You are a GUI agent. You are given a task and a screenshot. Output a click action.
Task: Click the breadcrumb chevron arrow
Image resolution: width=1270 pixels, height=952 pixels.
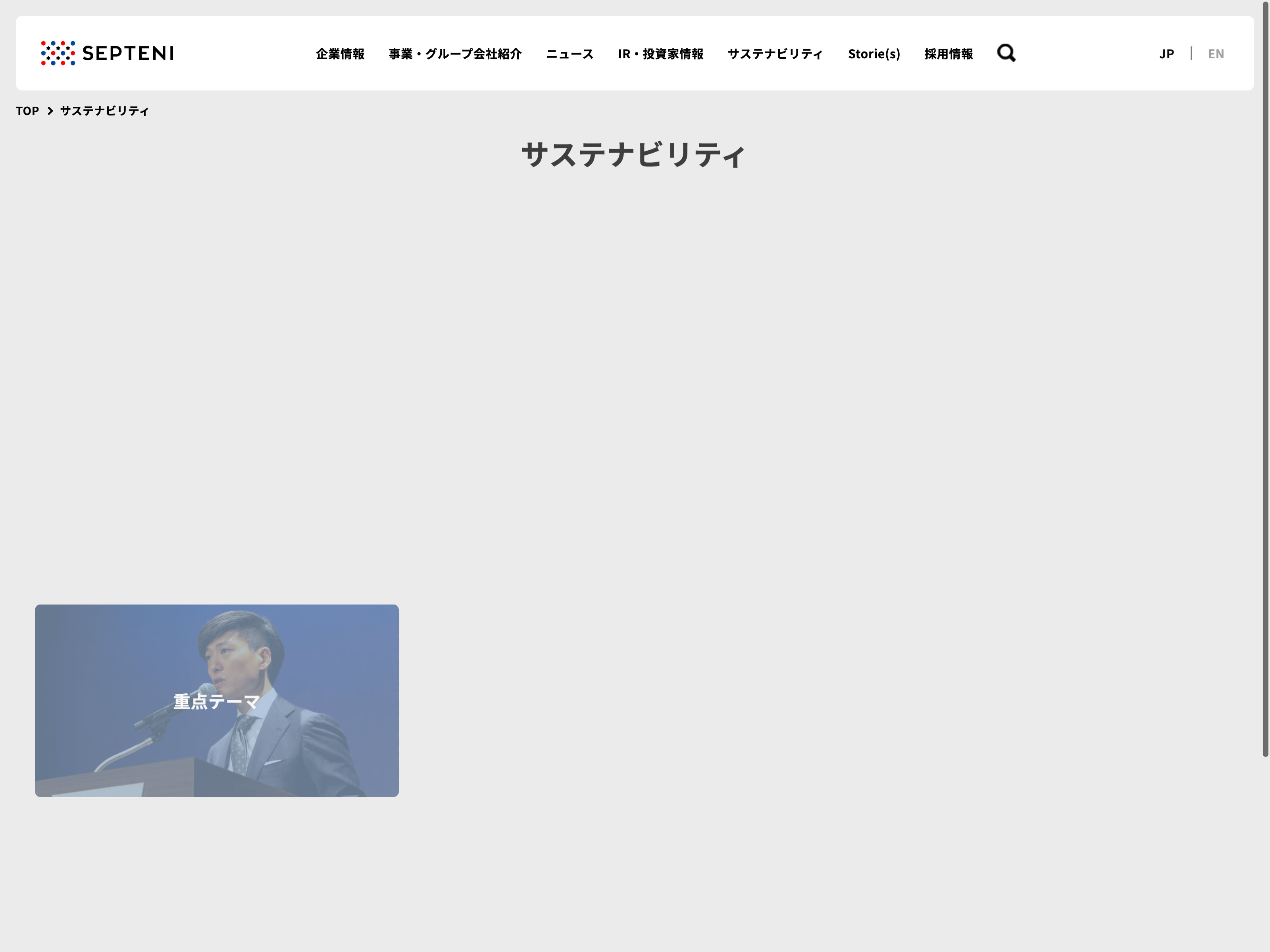point(50,111)
